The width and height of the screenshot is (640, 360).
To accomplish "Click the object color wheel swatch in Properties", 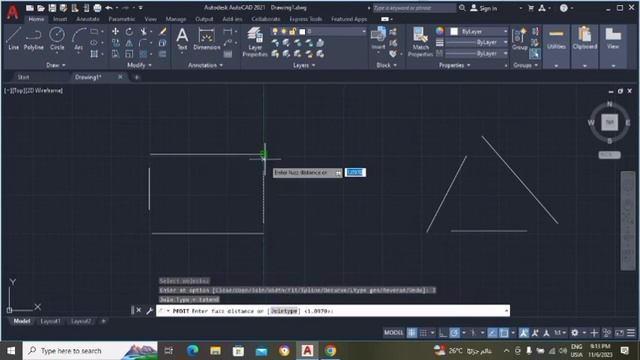I will point(440,31).
